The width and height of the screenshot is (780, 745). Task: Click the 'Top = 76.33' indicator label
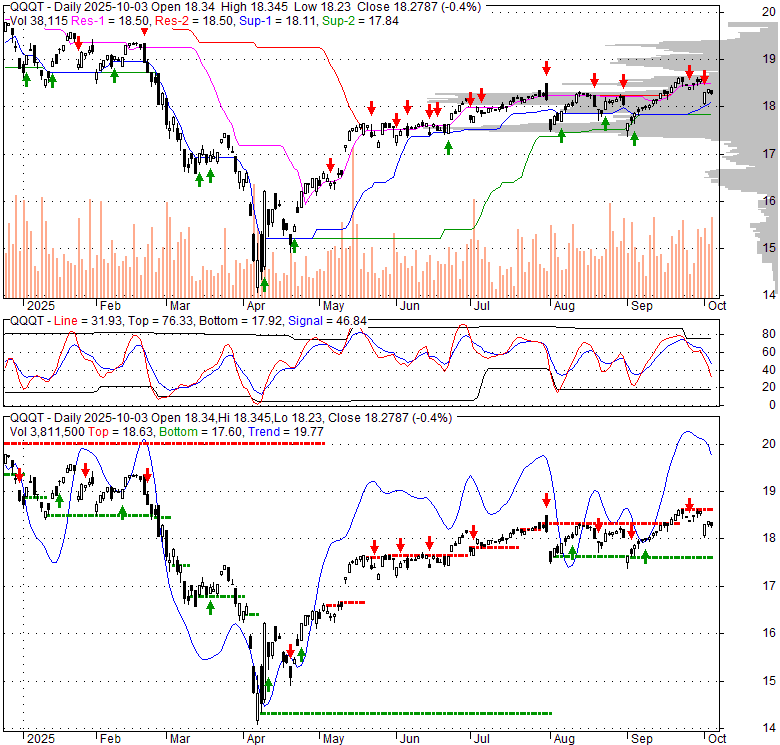[160, 321]
